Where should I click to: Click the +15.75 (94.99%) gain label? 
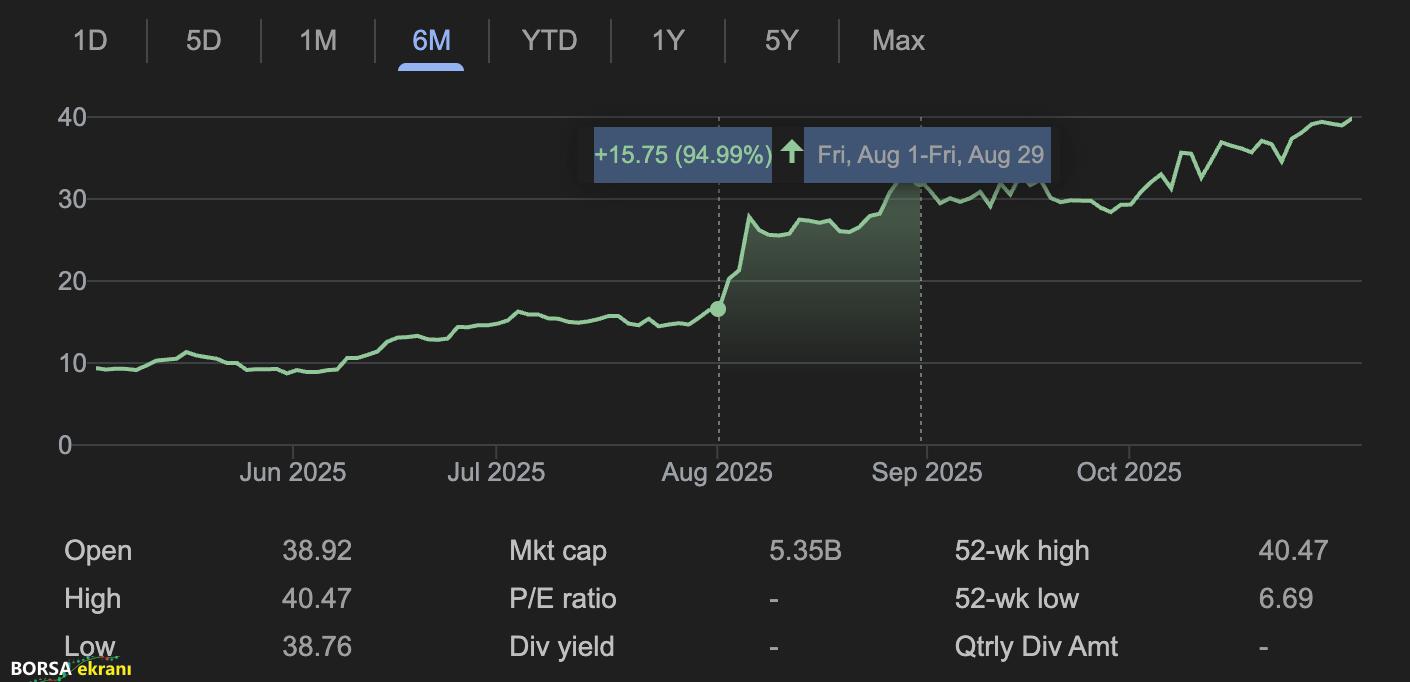(x=683, y=155)
